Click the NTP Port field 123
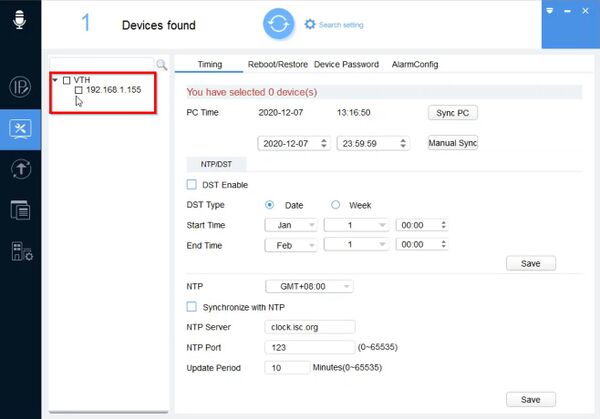 point(310,347)
